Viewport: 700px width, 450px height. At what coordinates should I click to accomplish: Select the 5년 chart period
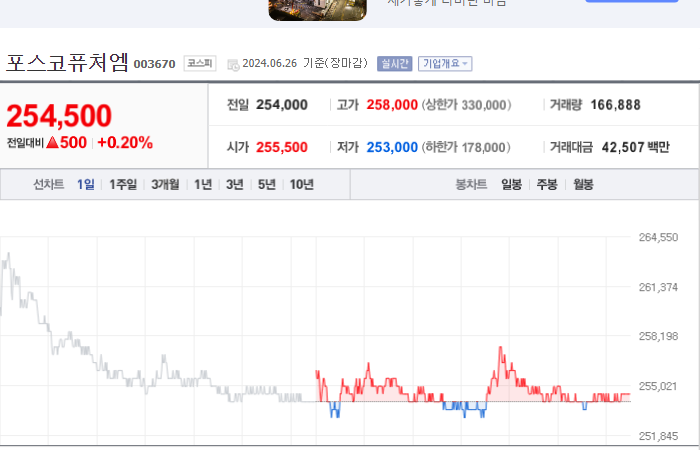267,184
